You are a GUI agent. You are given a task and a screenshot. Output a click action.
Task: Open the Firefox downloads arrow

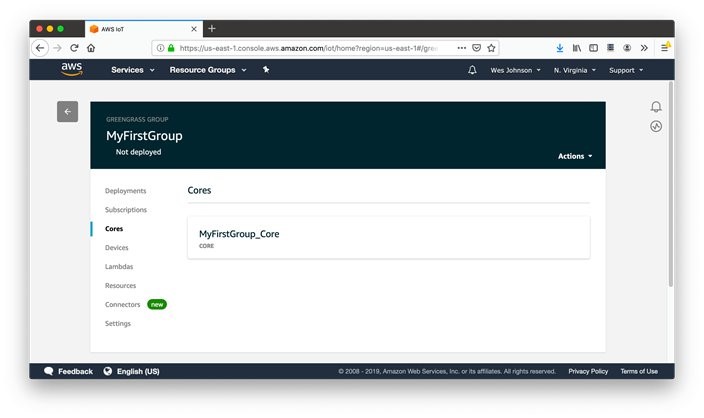559,48
